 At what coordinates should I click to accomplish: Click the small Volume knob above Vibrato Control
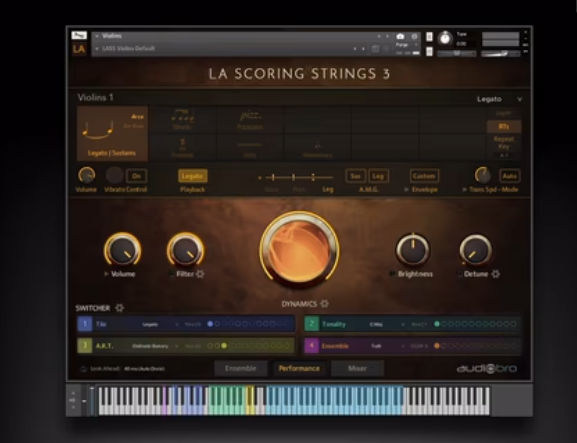86,175
